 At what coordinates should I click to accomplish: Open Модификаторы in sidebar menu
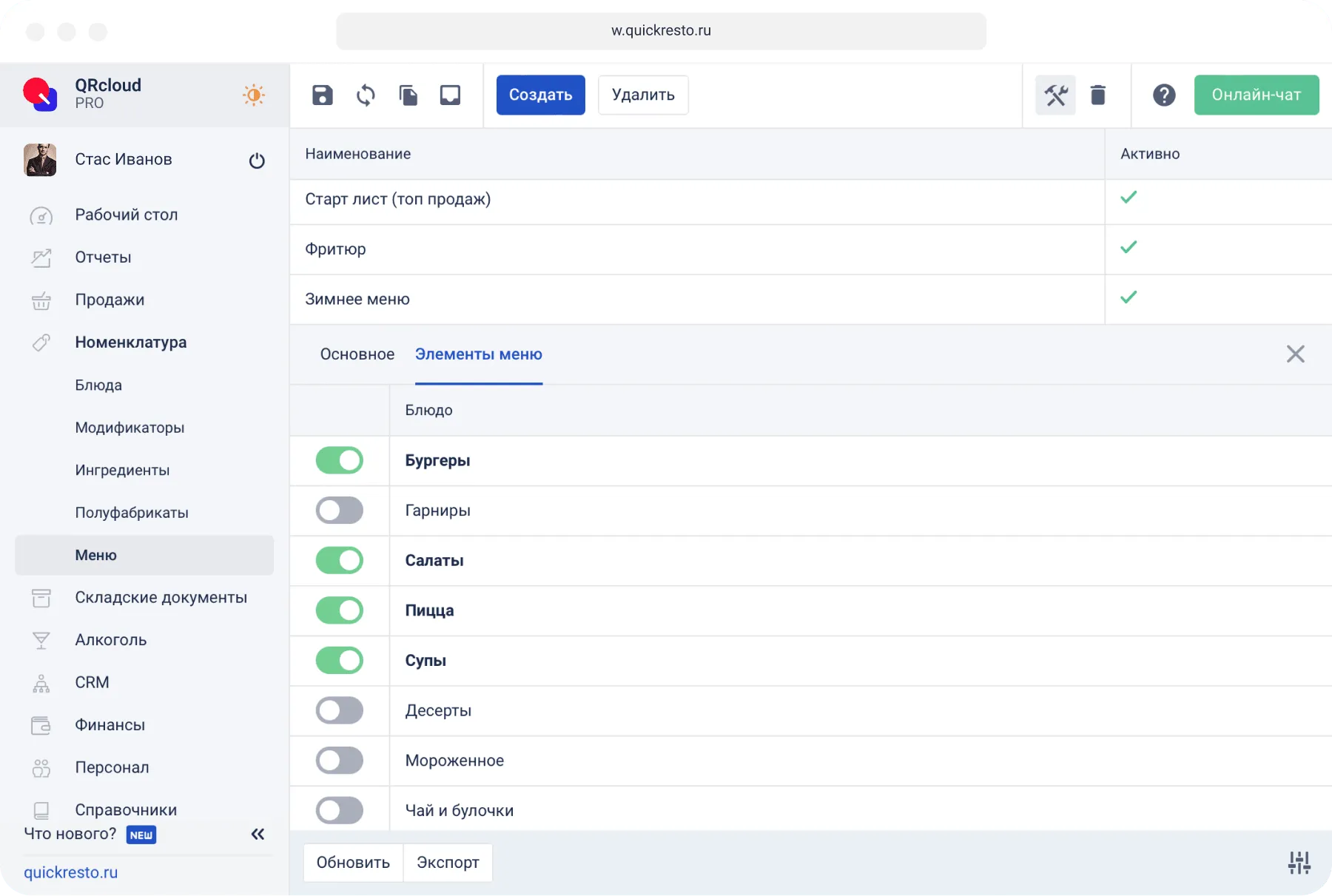129,428
